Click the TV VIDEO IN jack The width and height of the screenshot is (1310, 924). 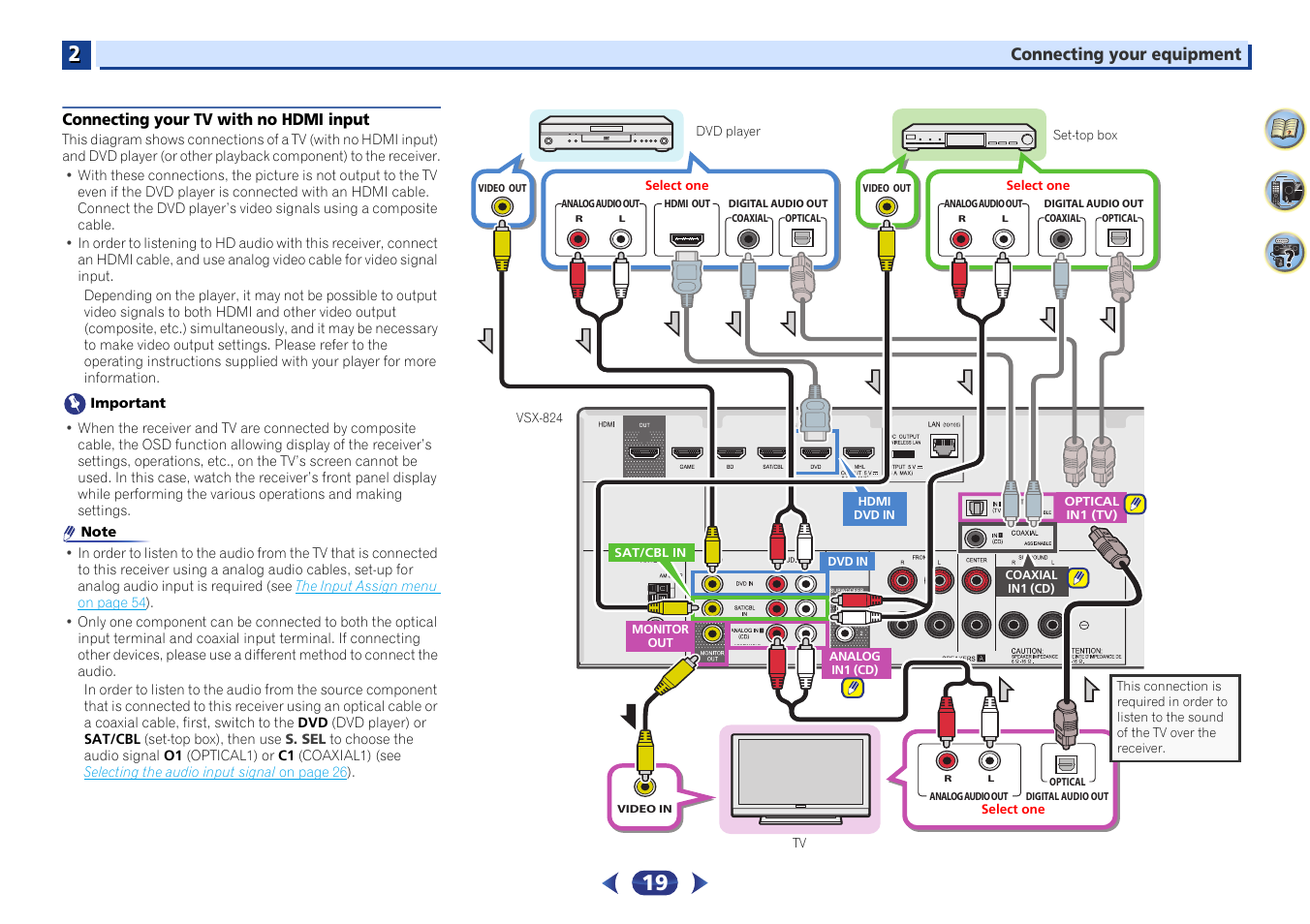pos(644,786)
